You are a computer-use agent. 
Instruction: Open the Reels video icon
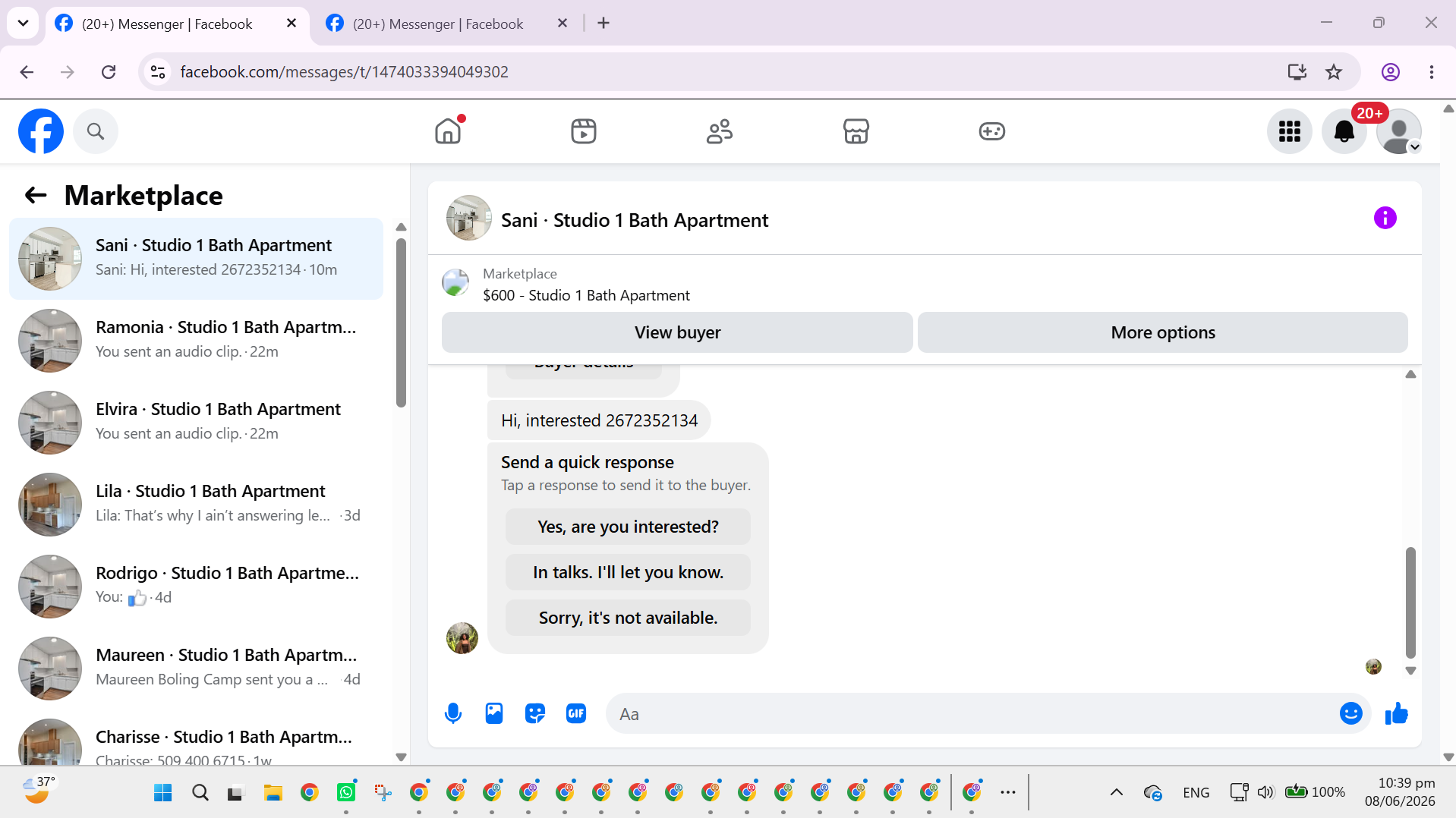click(584, 131)
